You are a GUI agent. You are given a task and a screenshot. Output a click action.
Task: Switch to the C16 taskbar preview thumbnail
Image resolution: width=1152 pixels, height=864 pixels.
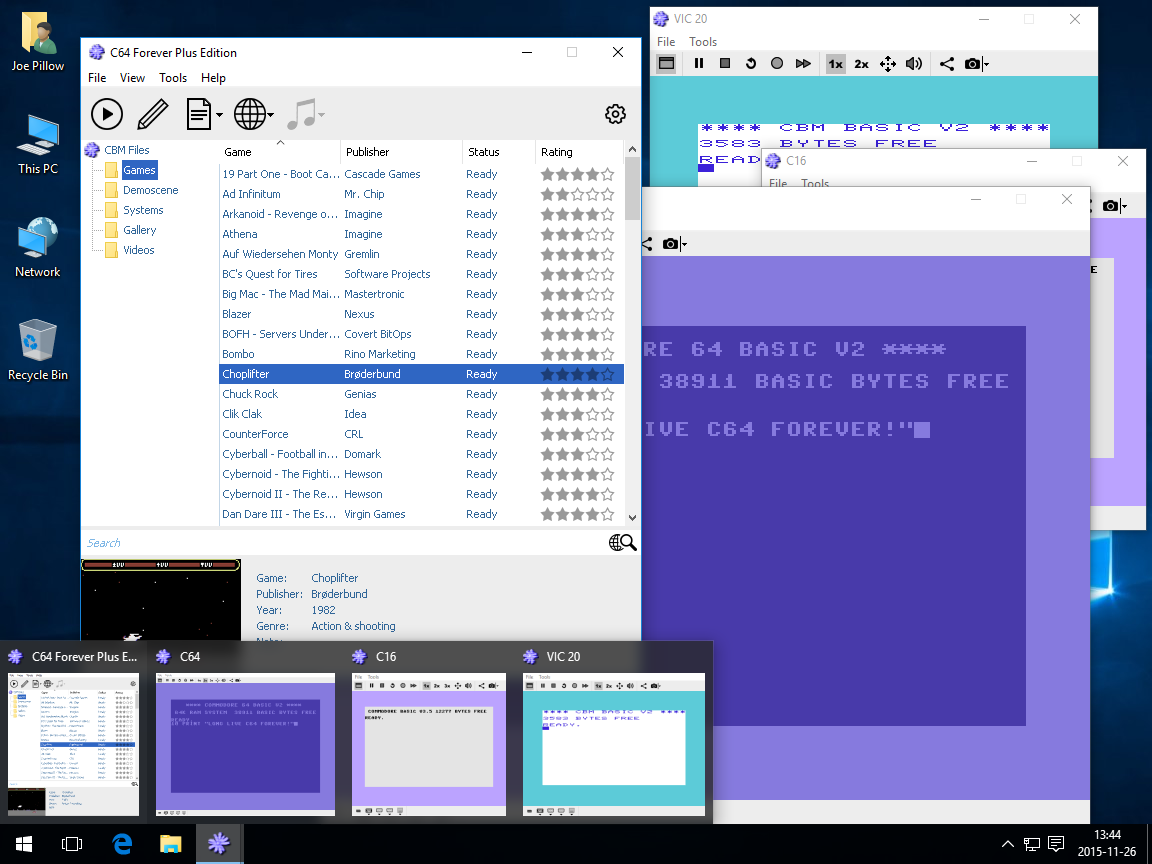[x=429, y=744]
